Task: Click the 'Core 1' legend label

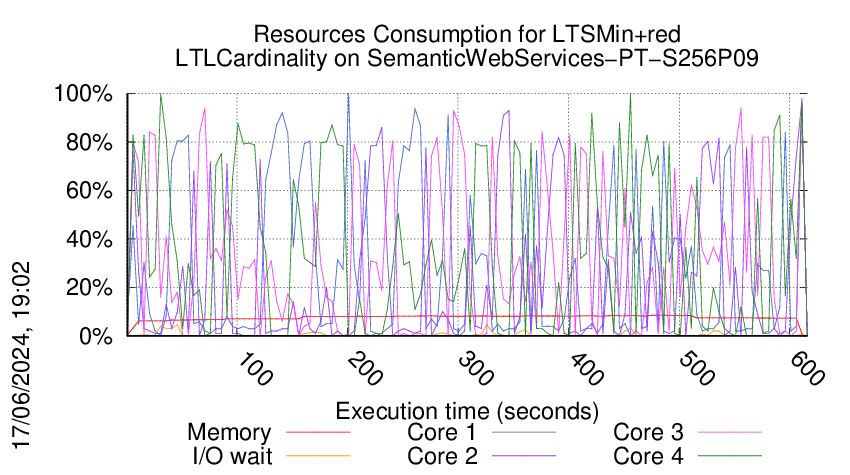Action: 441,432
